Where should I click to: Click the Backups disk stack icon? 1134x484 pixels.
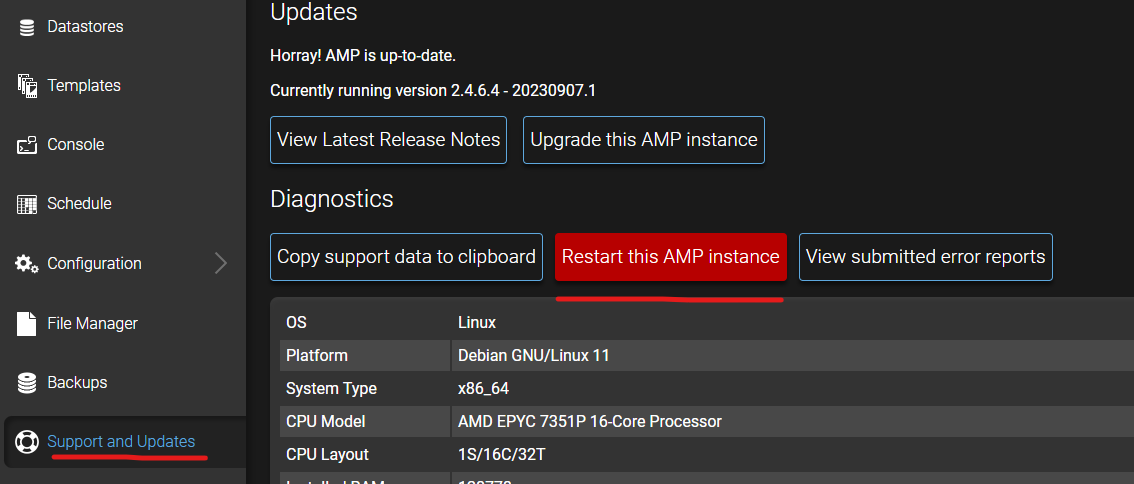click(x=27, y=383)
